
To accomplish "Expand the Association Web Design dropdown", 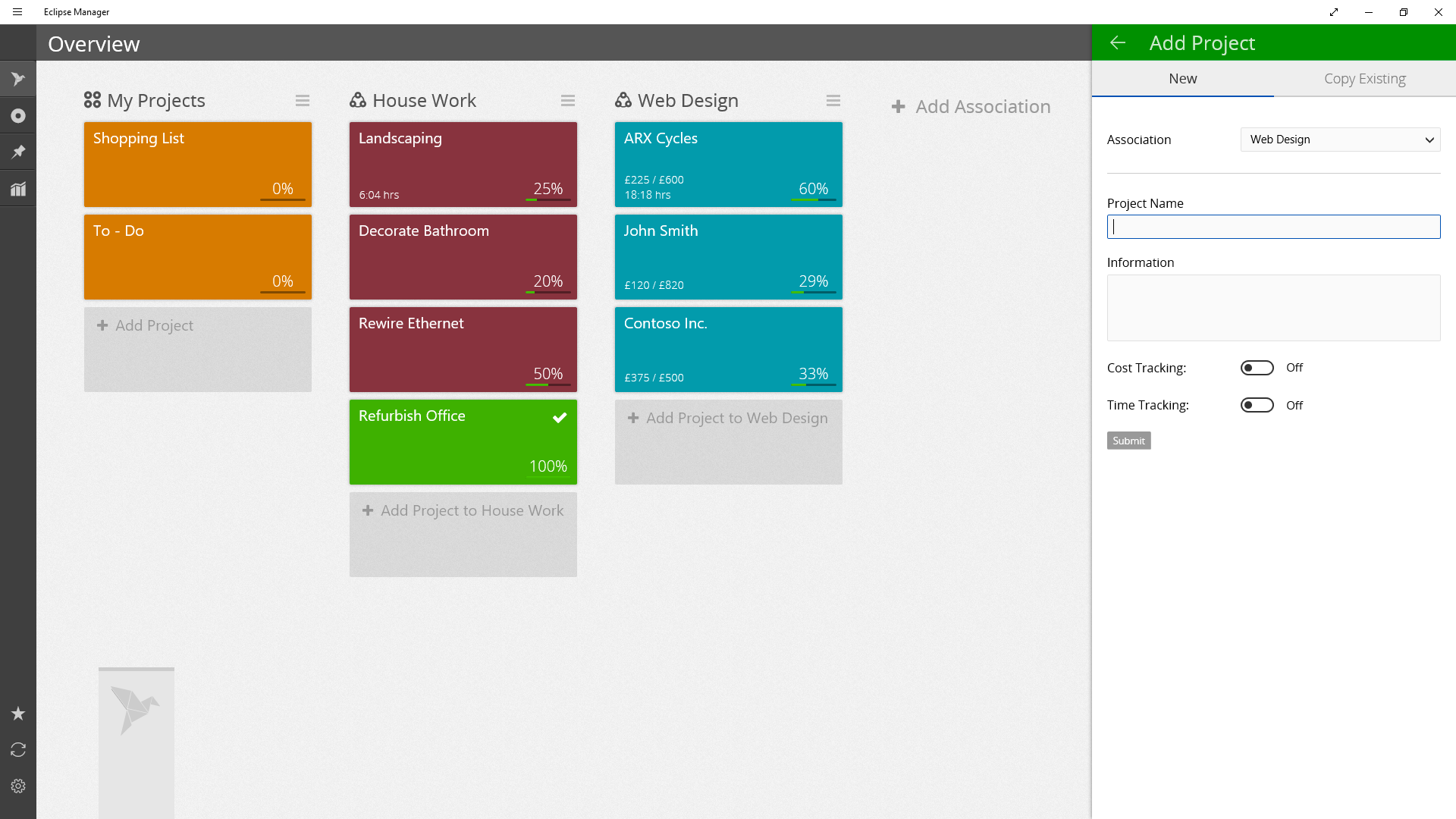I will [1340, 140].
